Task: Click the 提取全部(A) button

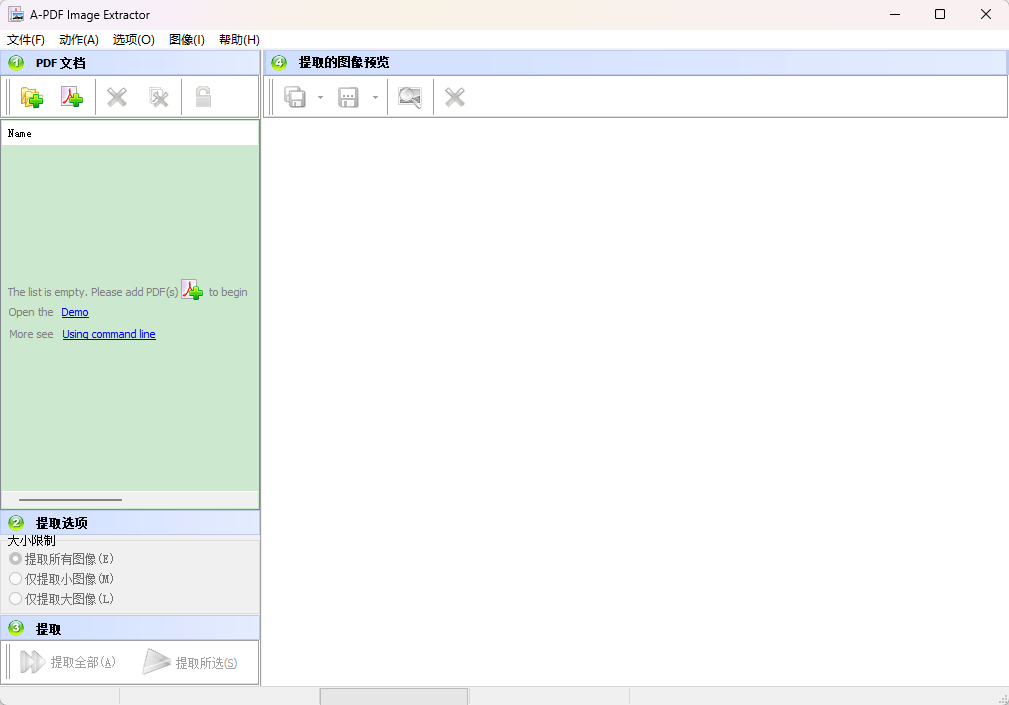Action: coord(68,662)
